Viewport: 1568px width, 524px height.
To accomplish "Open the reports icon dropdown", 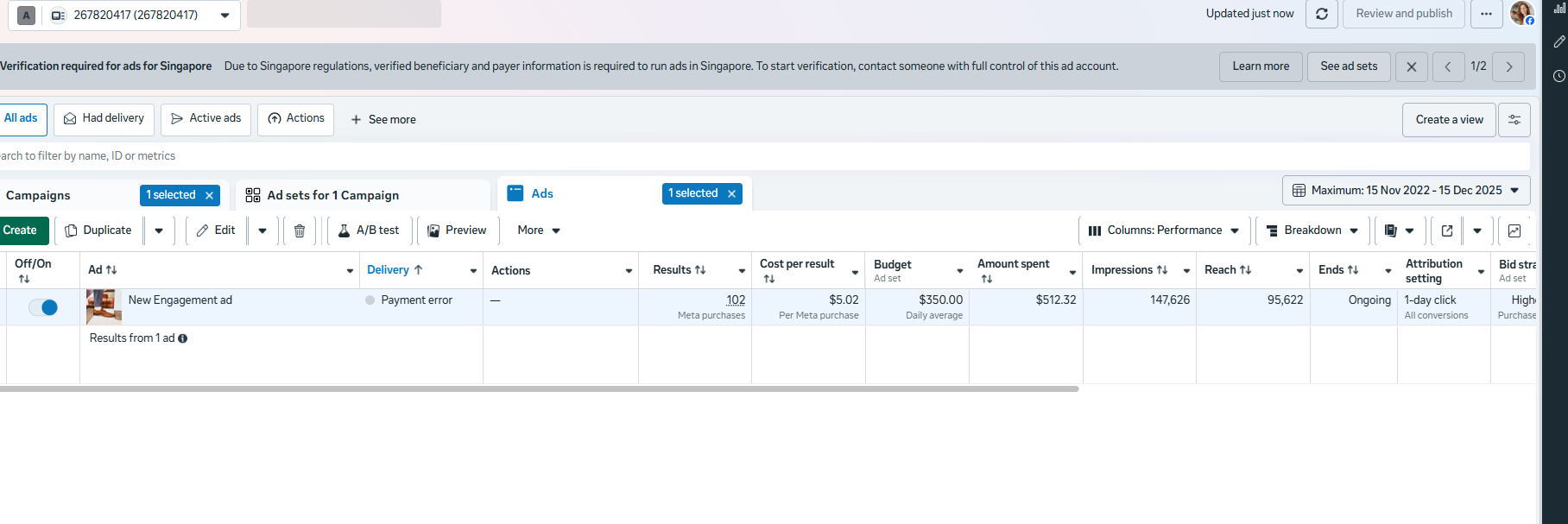I will [x=1399, y=230].
